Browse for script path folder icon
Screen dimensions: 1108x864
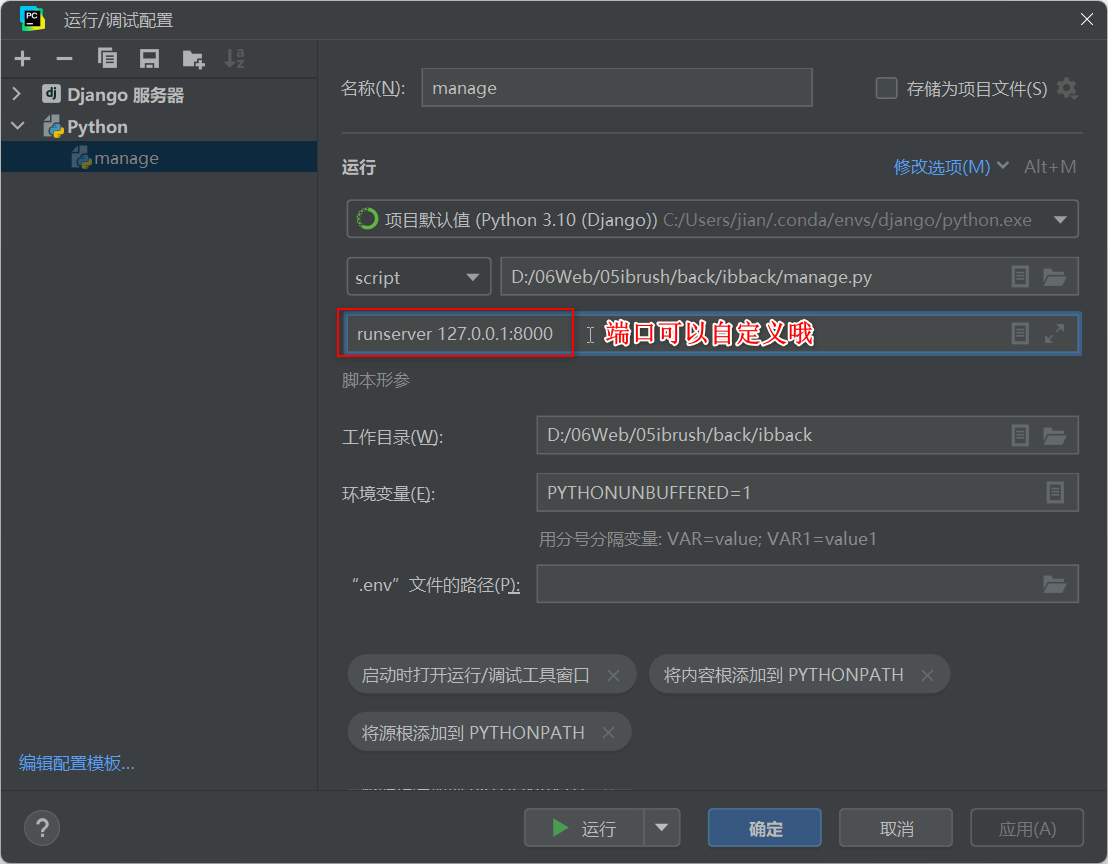pyautogui.click(x=1054, y=277)
